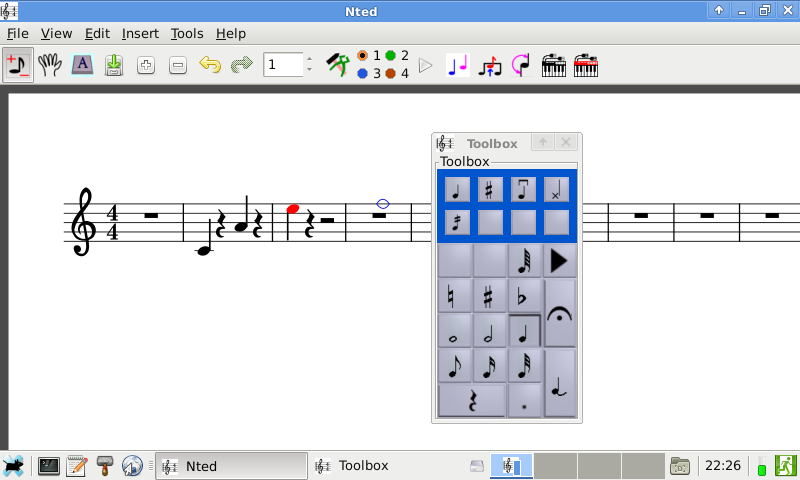Select the hand pan tool in toolbar

pos(50,65)
